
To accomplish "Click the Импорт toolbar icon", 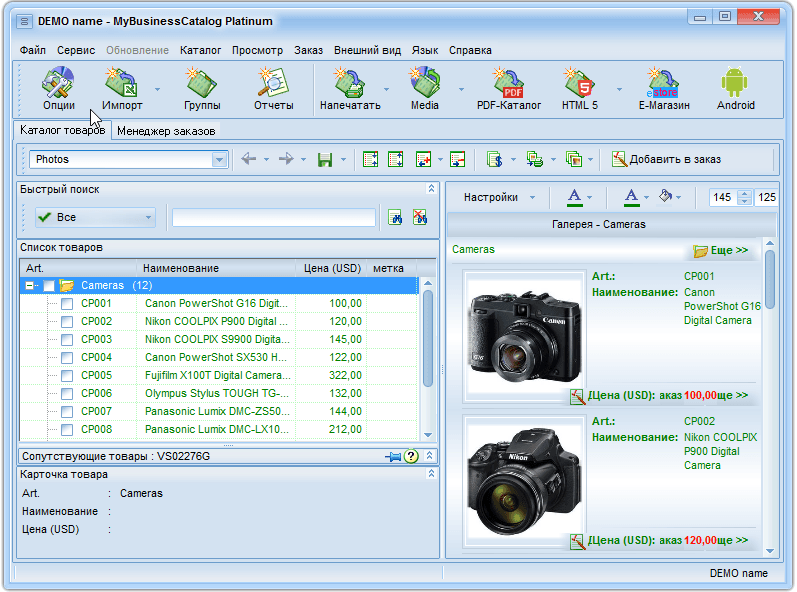I will coord(122,88).
